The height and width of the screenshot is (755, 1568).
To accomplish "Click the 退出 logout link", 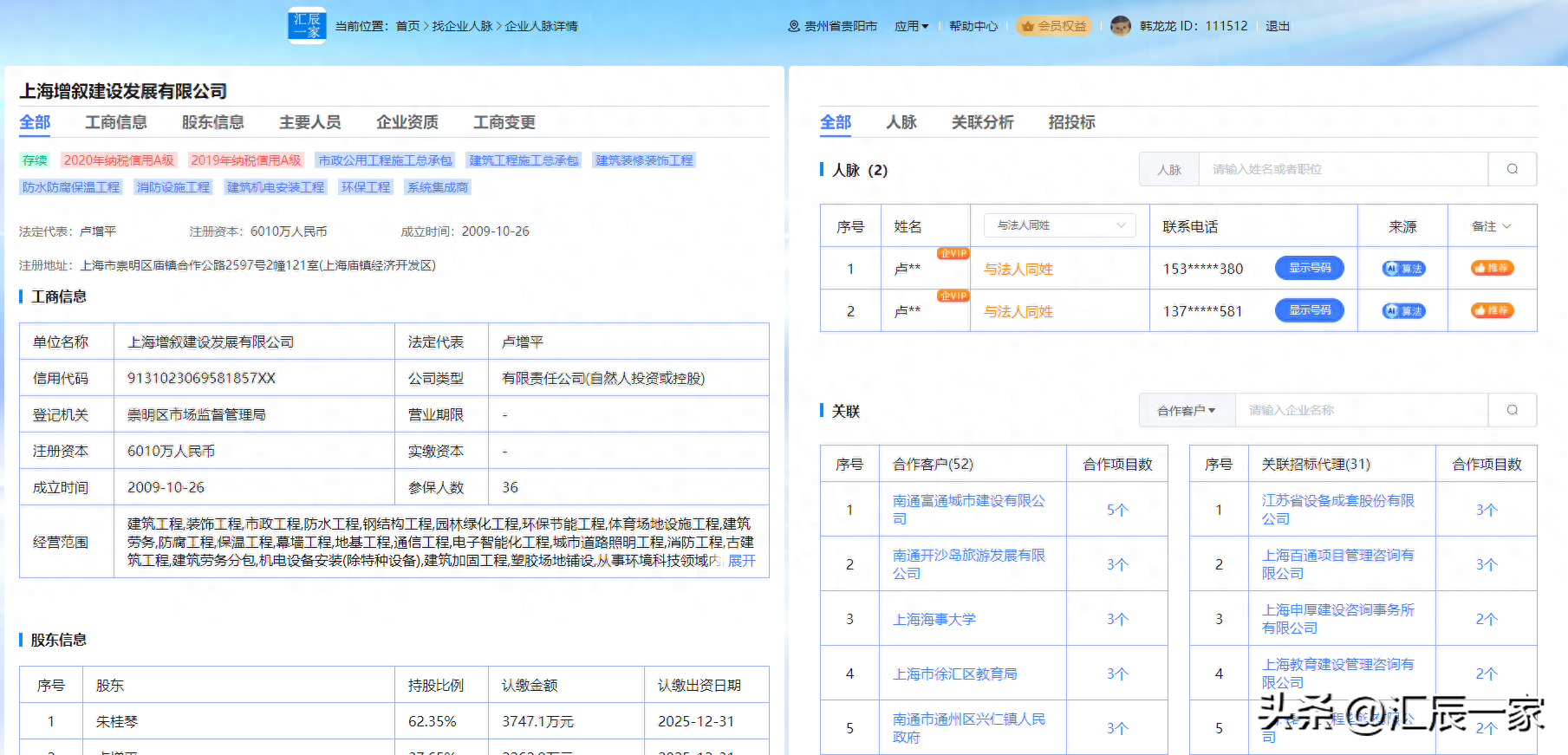I will (x=1278, y=26).
